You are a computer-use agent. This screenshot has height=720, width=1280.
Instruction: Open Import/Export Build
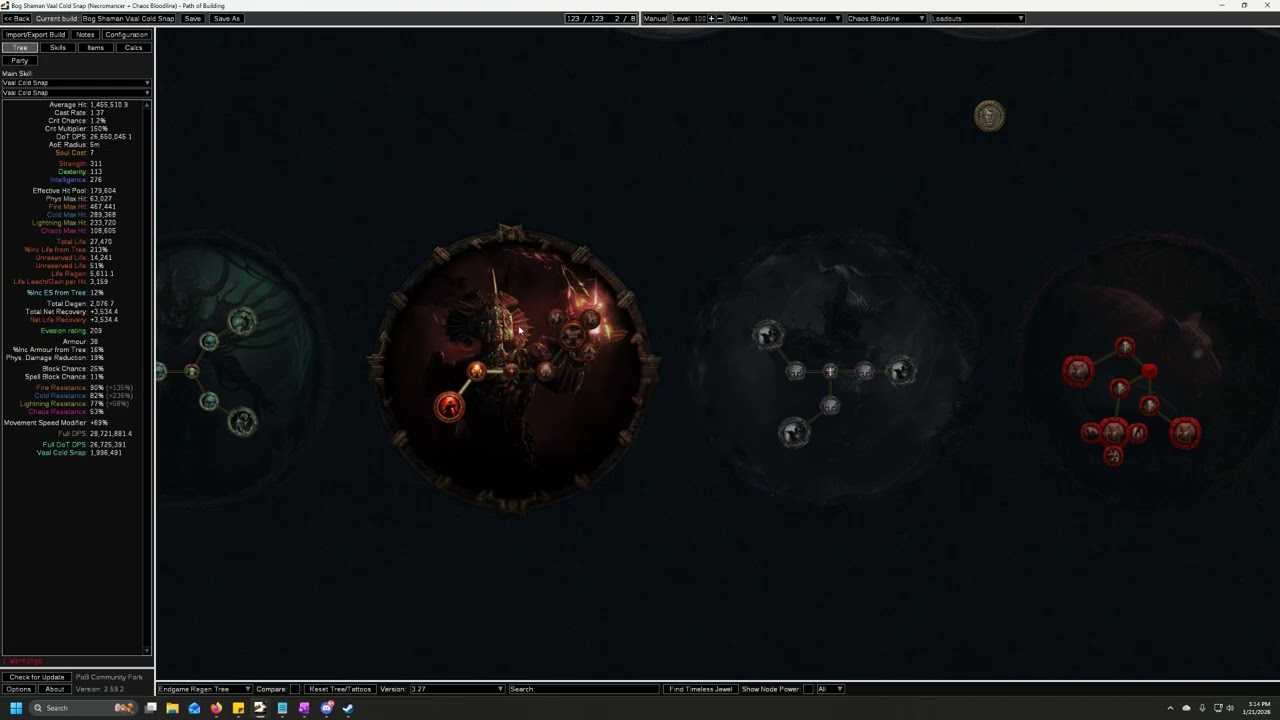point(35,35)
